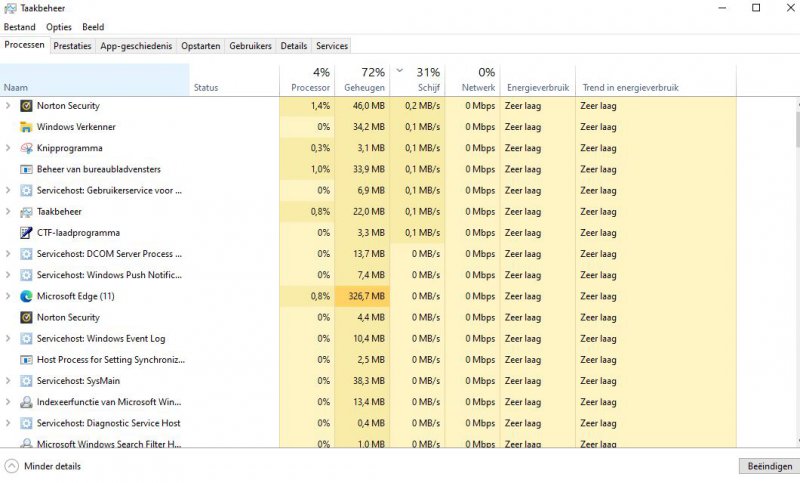Expand the Knipprogramma process entry

tap(8, 148)
